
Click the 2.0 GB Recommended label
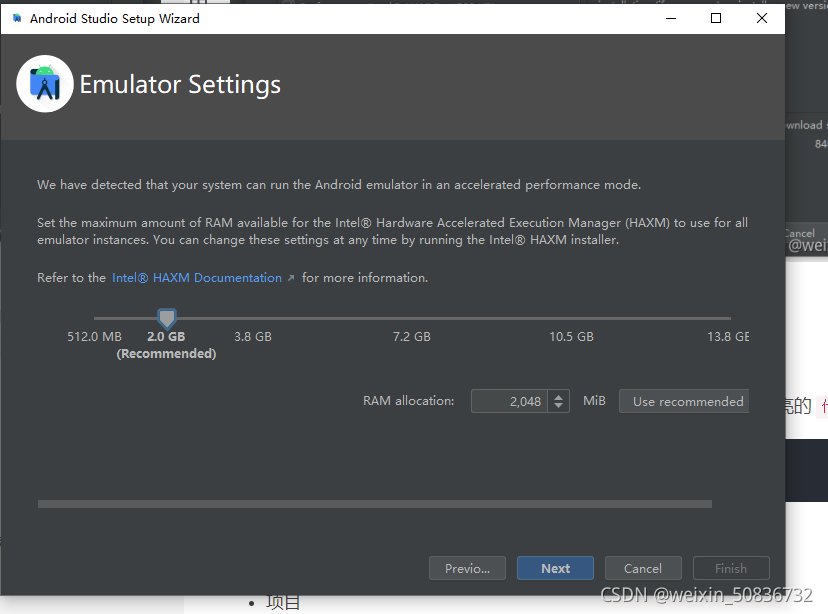pos(166,345)
